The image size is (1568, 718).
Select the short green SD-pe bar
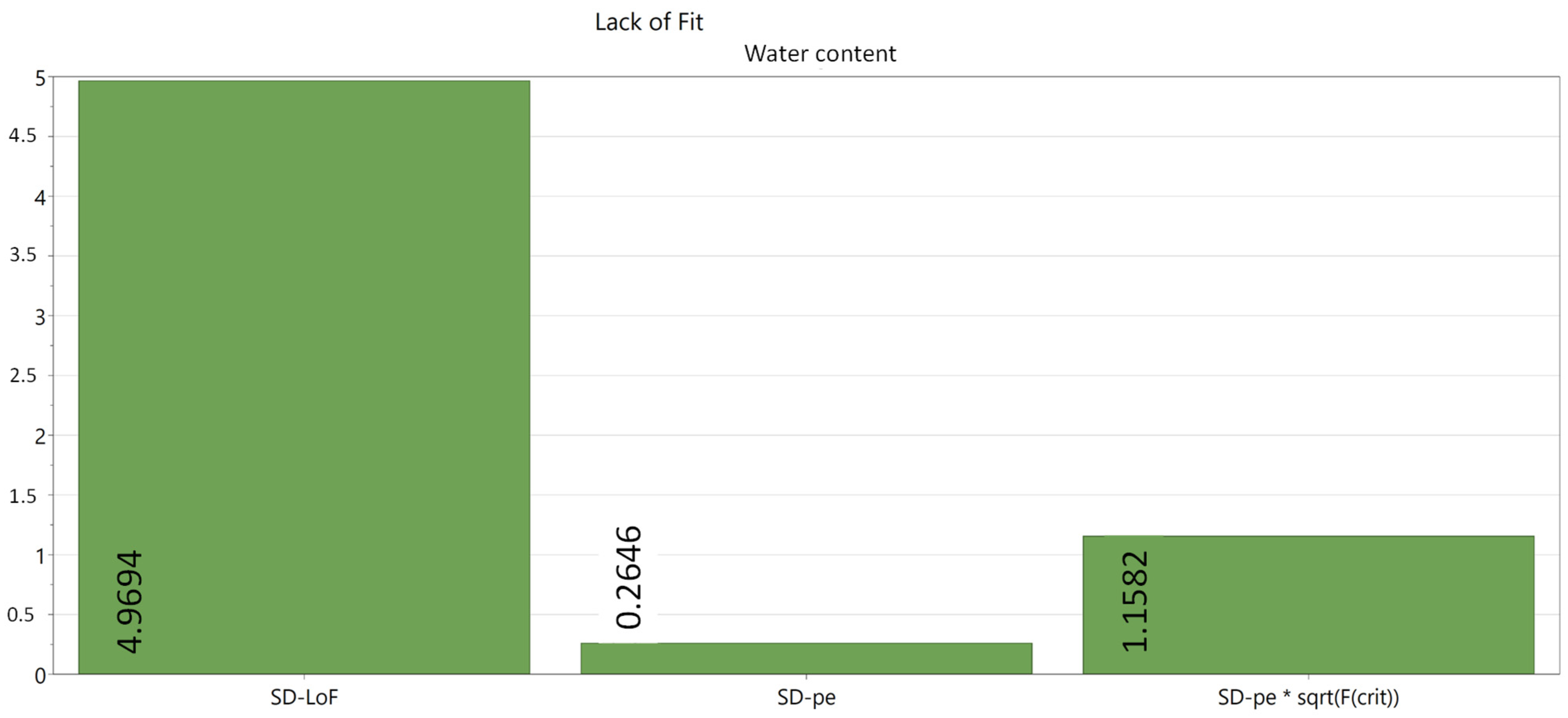pos(806,658)
